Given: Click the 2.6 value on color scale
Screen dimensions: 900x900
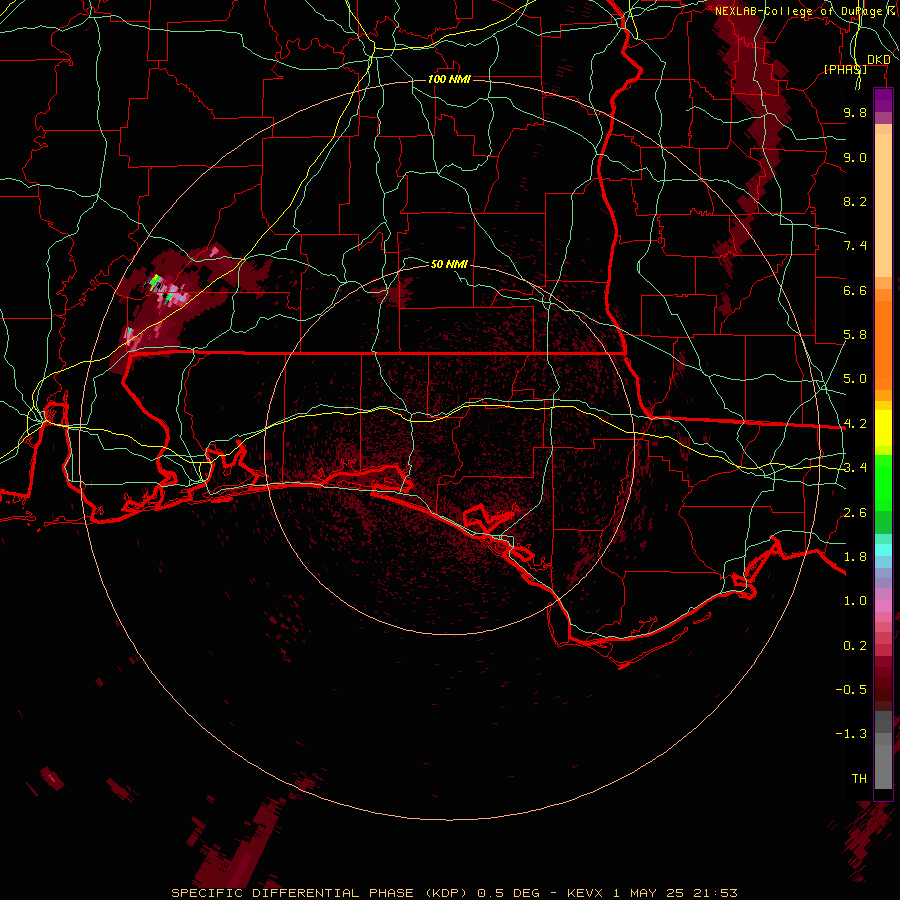Looking at the screenshot, I should [855, 513].
